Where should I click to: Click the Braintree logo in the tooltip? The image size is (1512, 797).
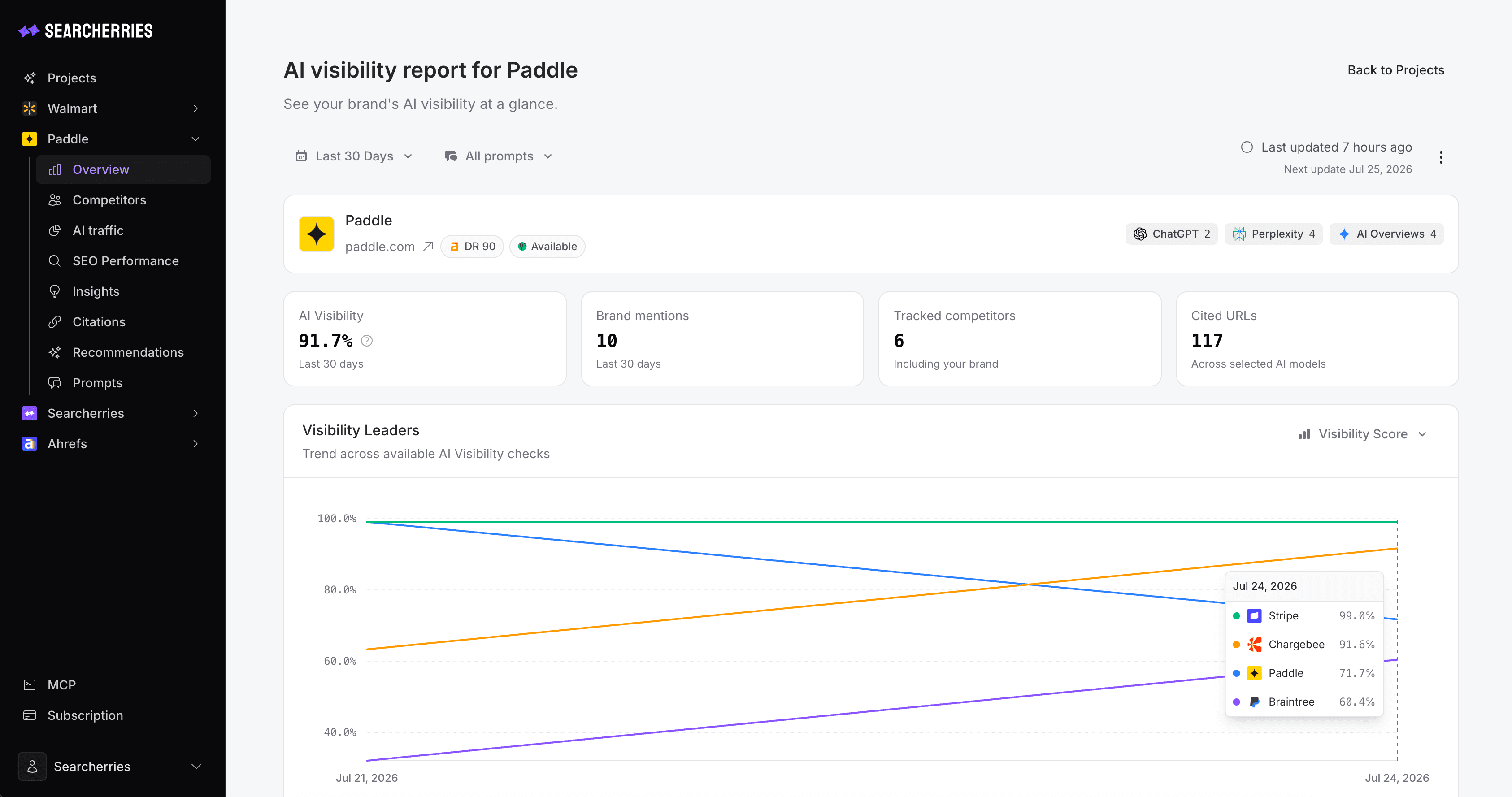click(1254, 702)
